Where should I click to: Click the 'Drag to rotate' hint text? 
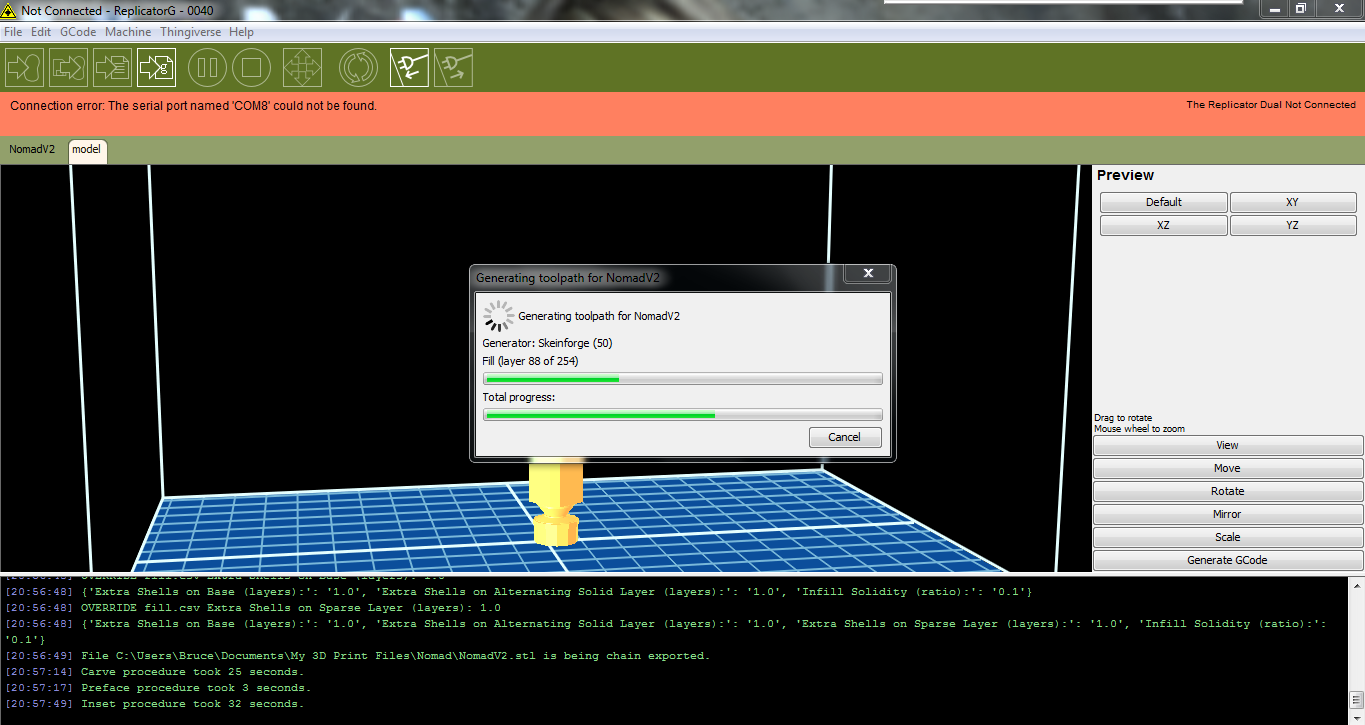click(x=1123, y=418)
